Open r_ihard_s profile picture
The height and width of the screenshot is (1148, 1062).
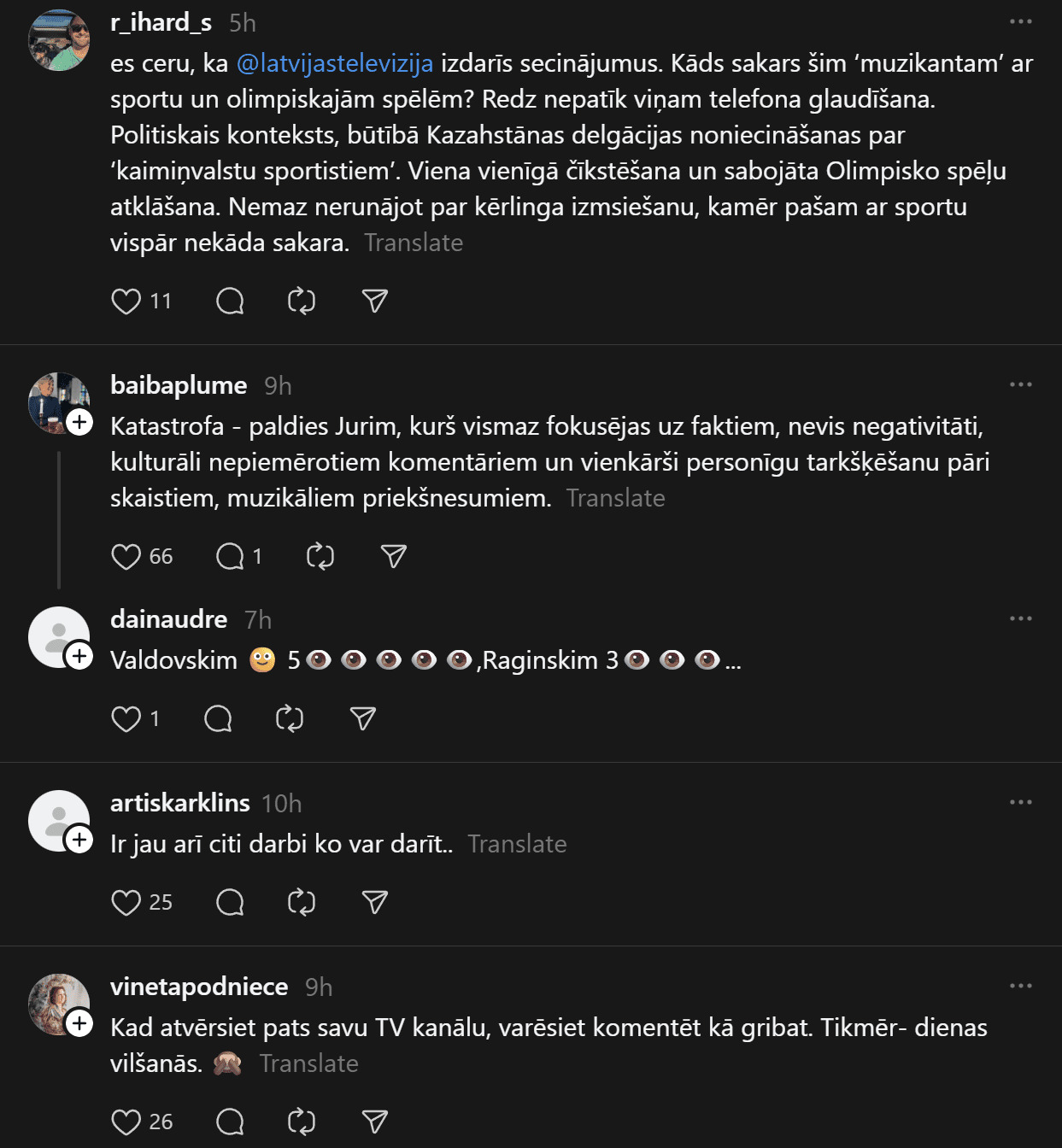coord(59,40)
